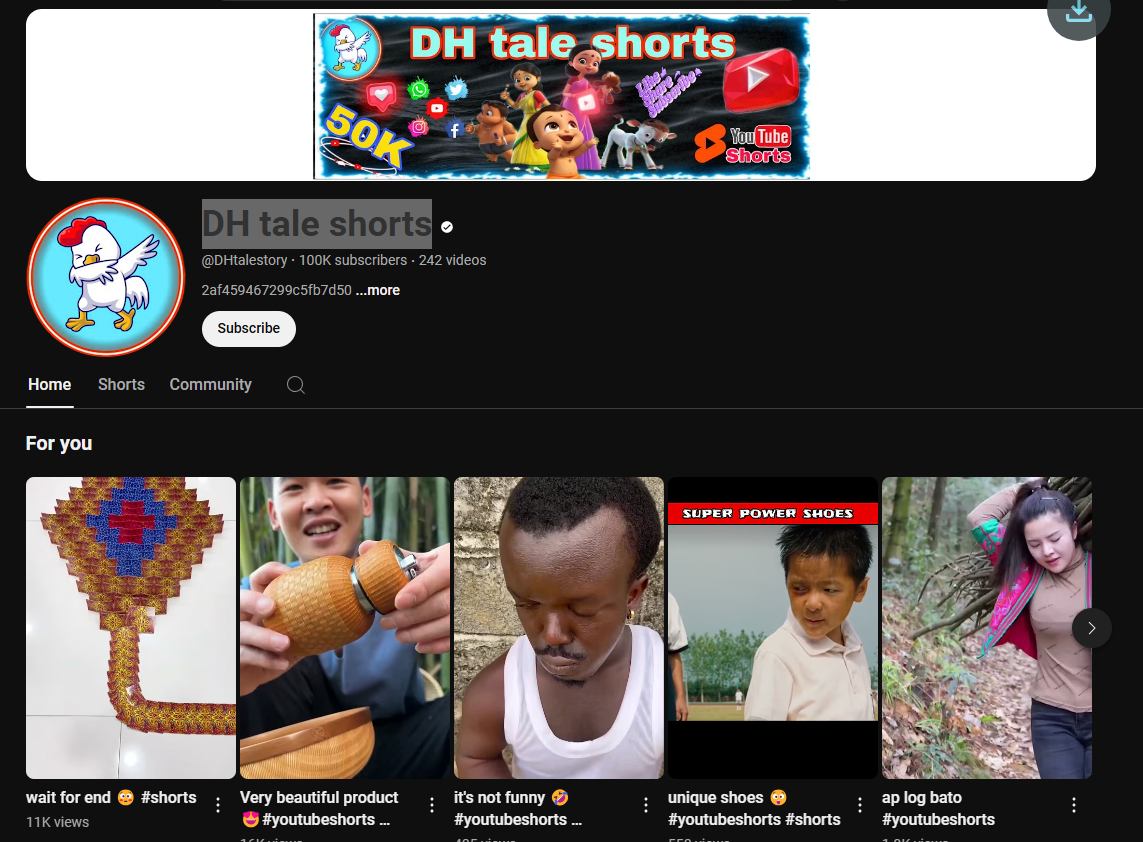Click the 'DH tale shorts' channel title
The width and height of the screenshot is (1143, 842).
(316, 224)
